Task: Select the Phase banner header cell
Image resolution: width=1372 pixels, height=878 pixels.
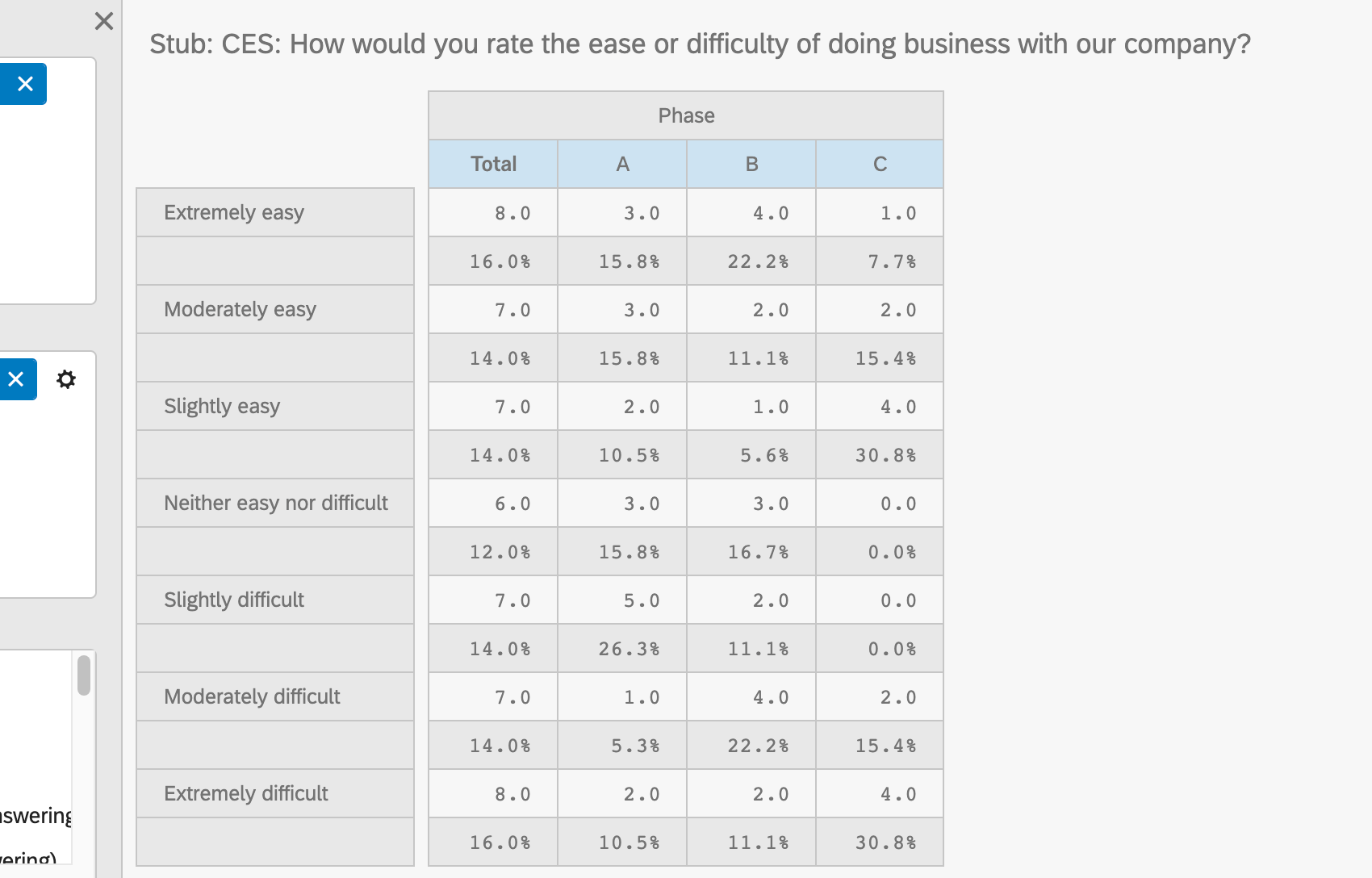Action: tap(685, 115)
